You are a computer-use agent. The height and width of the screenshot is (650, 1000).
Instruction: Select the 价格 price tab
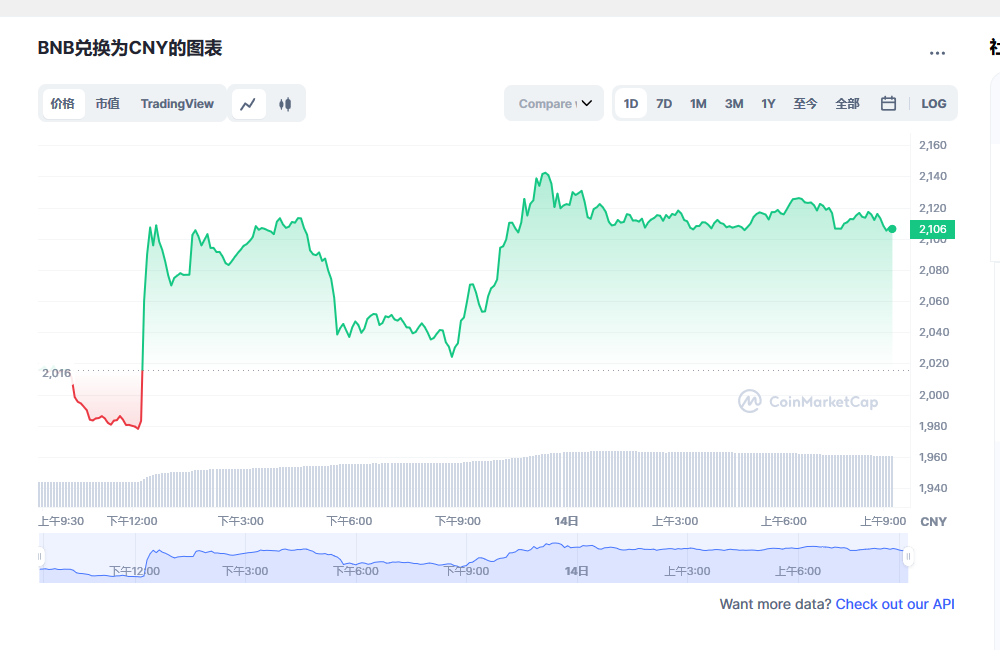click(63, 104)
